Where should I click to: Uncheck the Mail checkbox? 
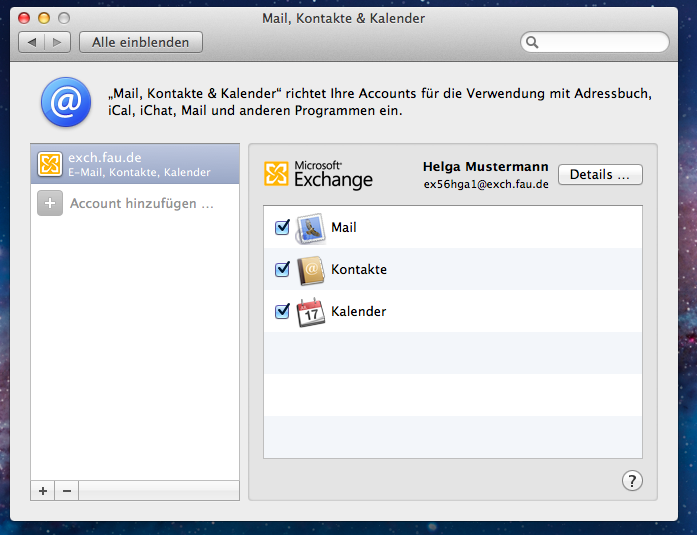[282, 228]
